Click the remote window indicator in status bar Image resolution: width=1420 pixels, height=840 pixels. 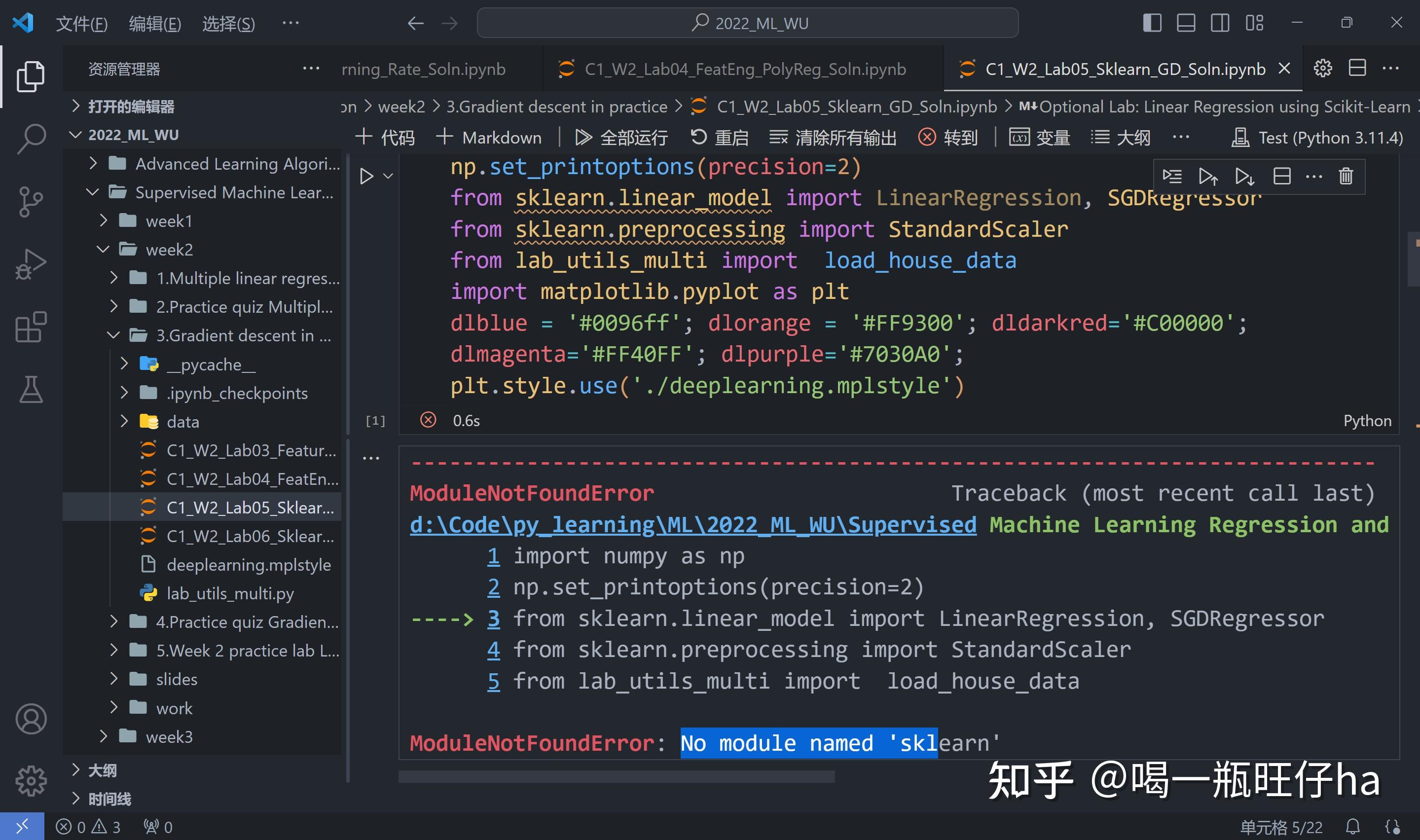[22, 827]
